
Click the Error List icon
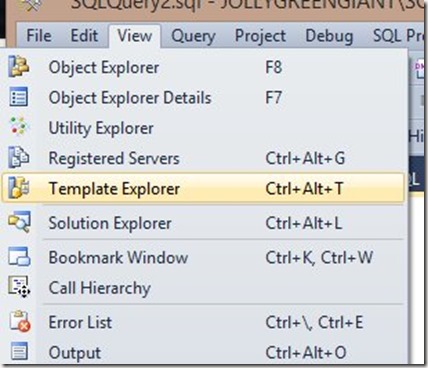coord(20,321)
